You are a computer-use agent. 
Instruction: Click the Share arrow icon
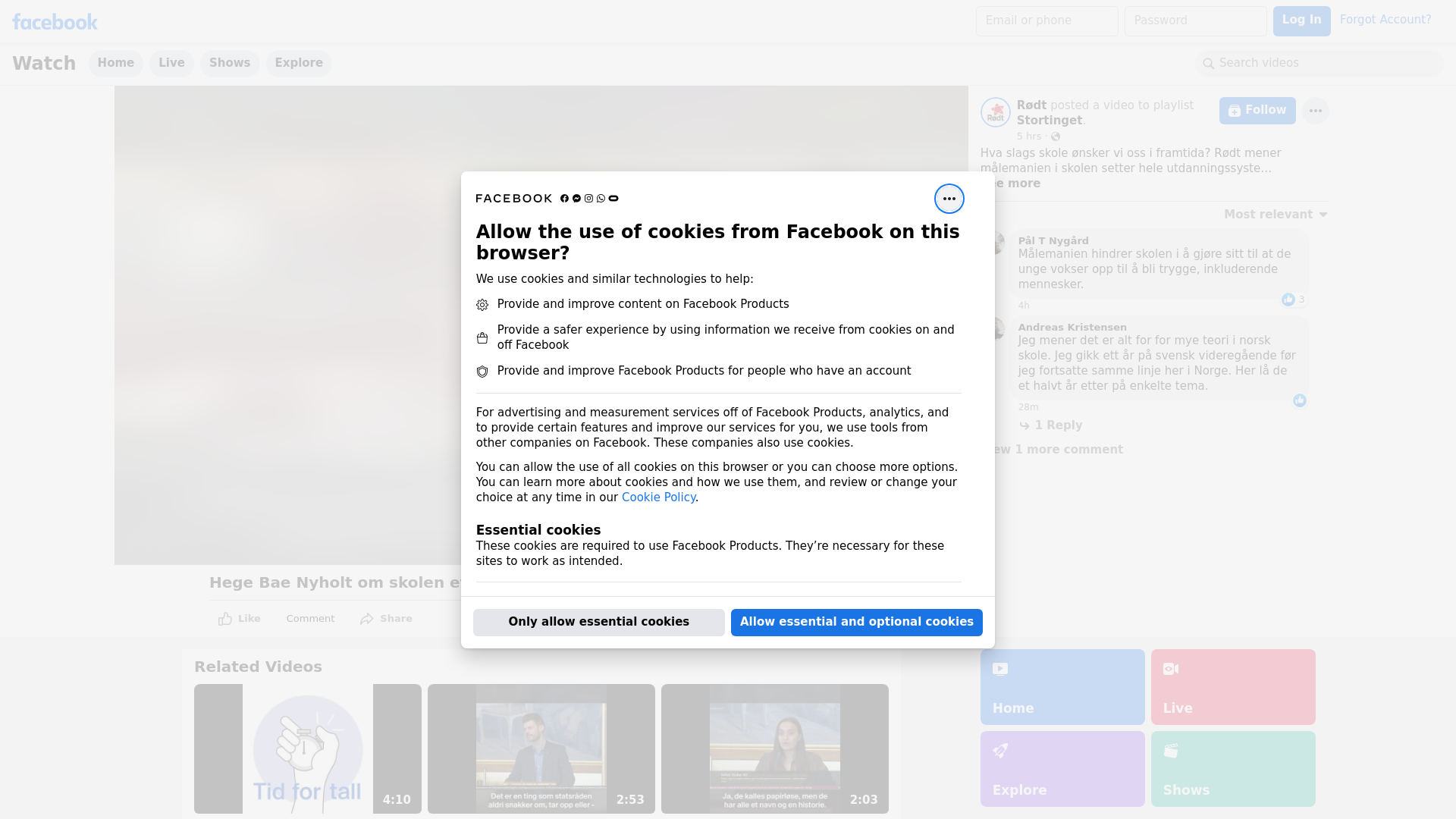[367, 619]
